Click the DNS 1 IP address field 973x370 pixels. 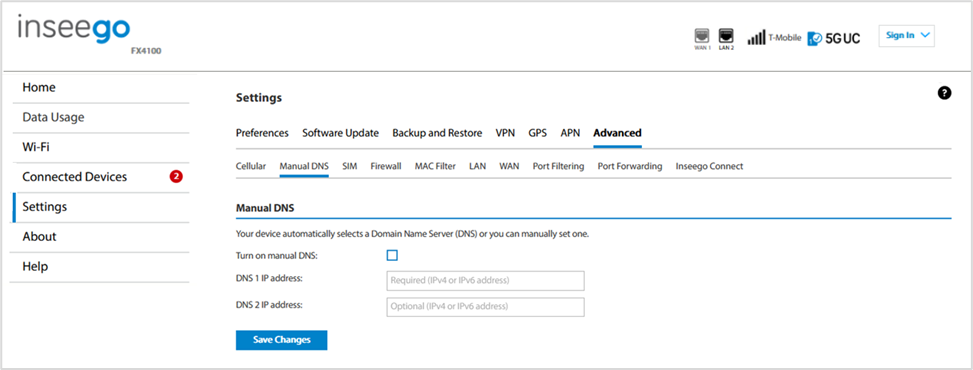(x=485, y=281)
